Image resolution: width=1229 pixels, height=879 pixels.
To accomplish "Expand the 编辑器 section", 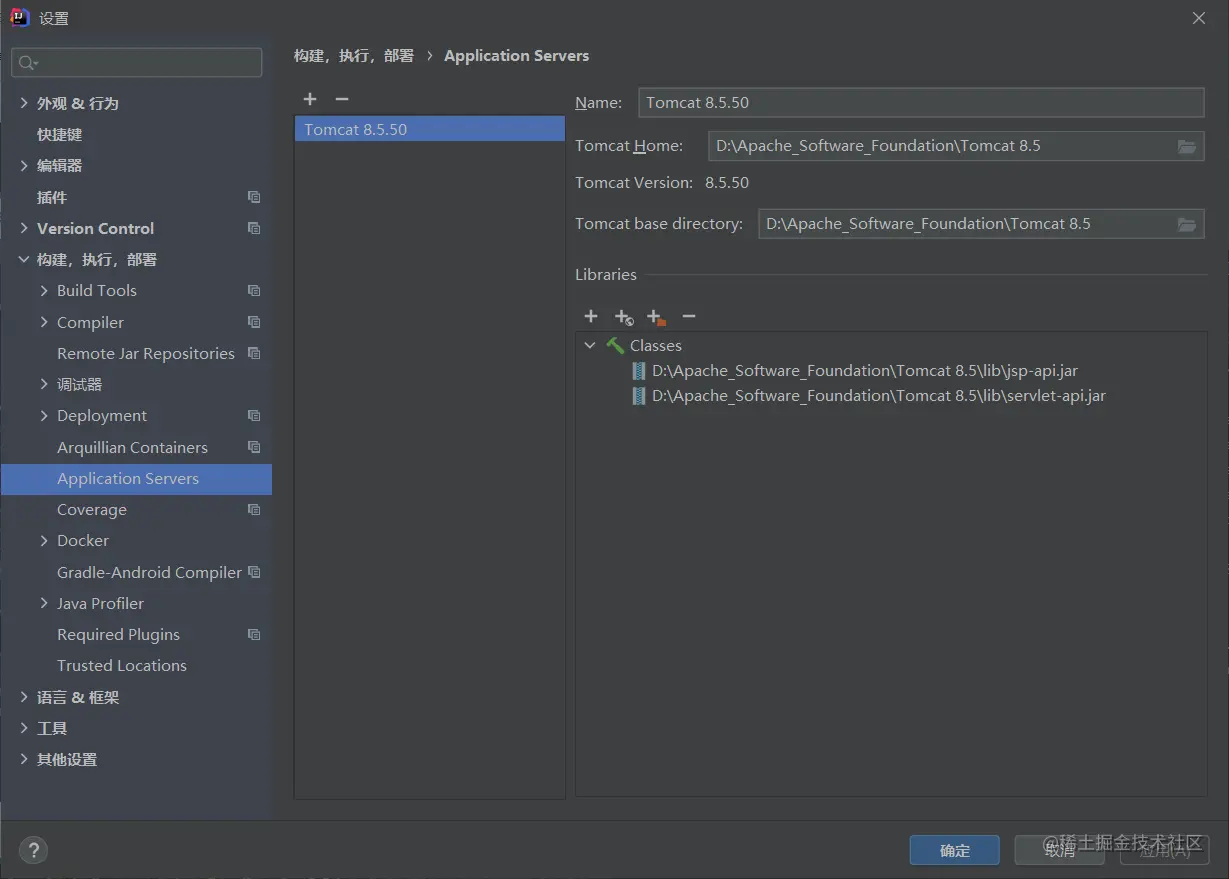I will 24,165.
